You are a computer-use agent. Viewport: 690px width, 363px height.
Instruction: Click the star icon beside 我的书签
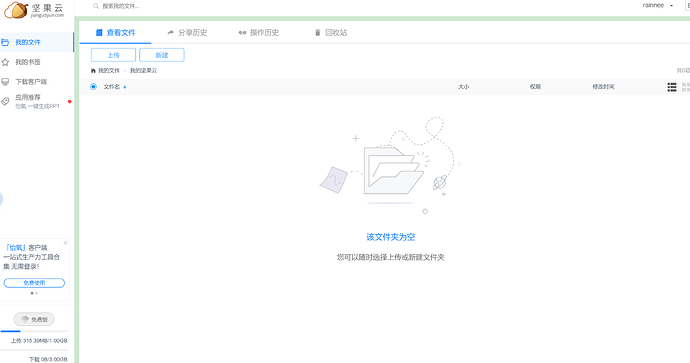pos(5,62)
